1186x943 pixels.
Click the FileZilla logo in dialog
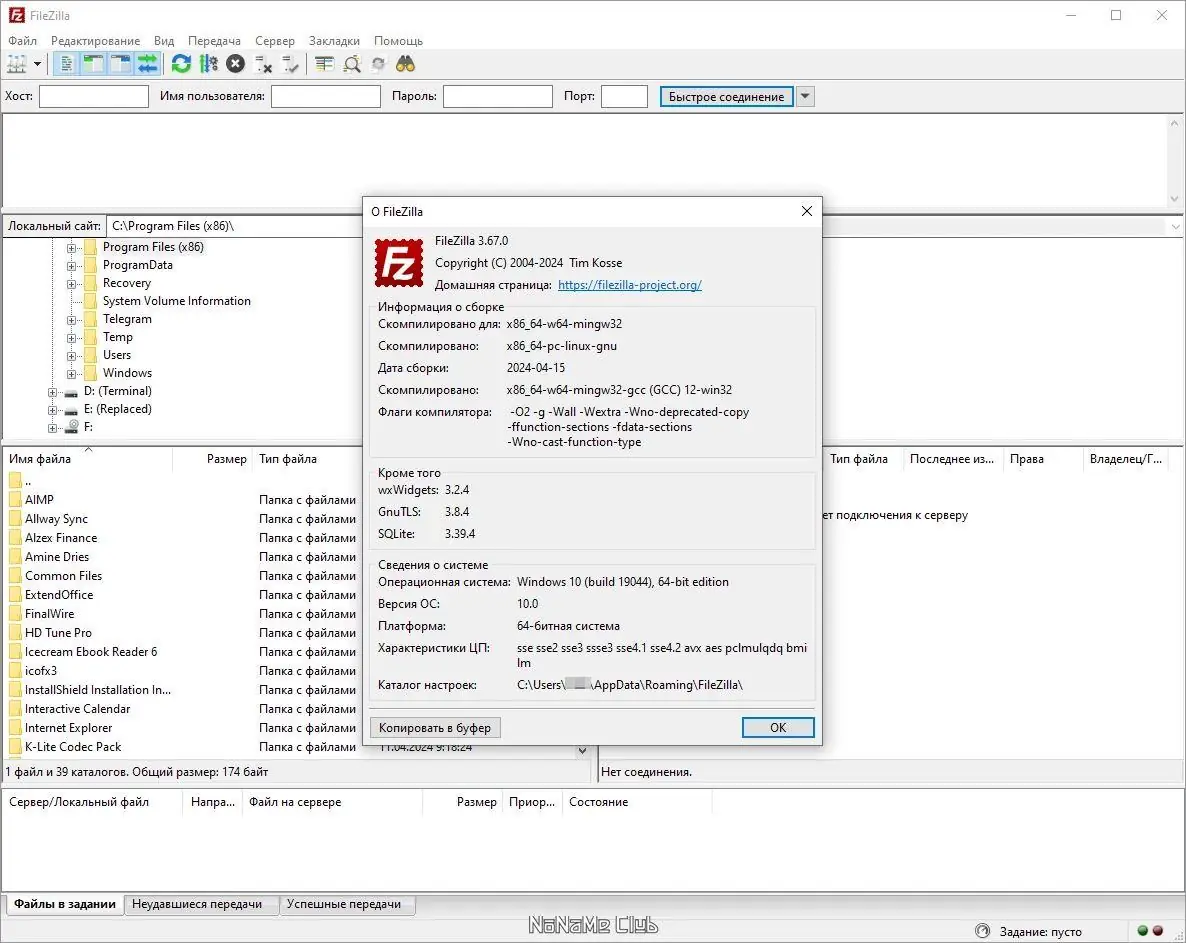pyautogui.click(x=399, y=263)
